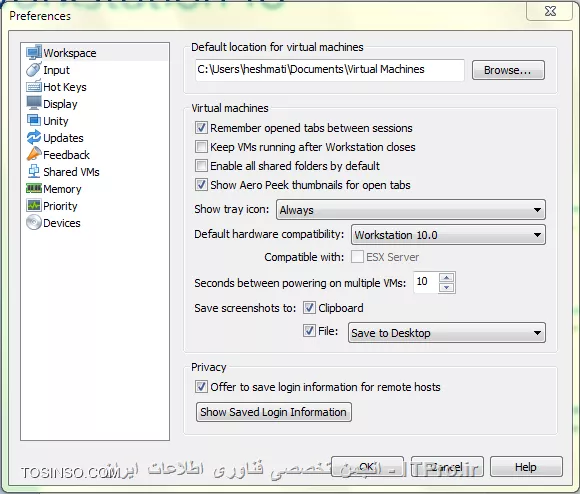Click the Cancel button
The width and height of the screenshot is (580, 494).
coord(447,467)
